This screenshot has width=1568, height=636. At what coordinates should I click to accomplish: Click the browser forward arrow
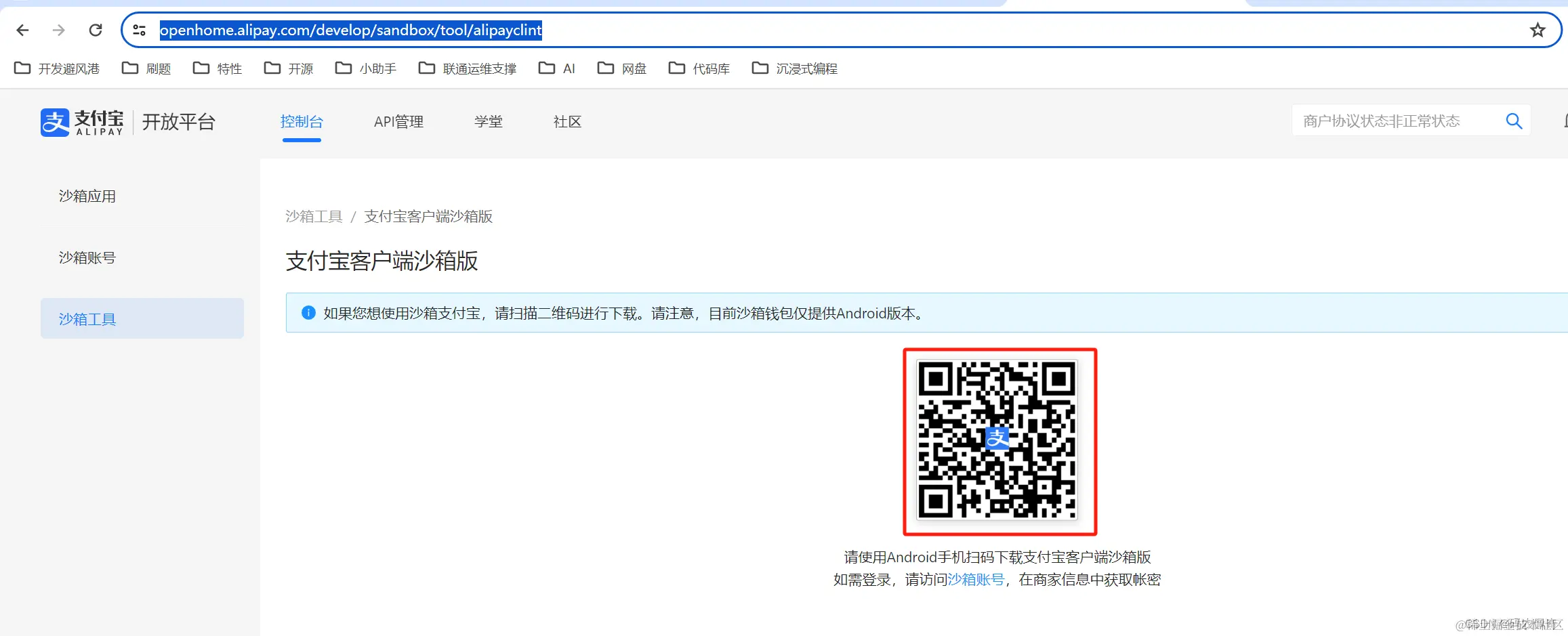click(58, 30)
